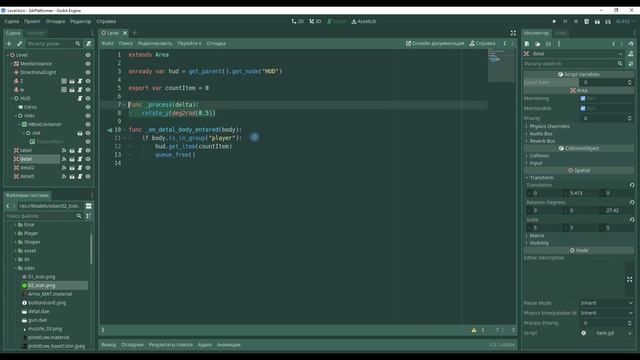Create new resource in Inspector
Screen dimensions: 640x360
tap(527, 44)
